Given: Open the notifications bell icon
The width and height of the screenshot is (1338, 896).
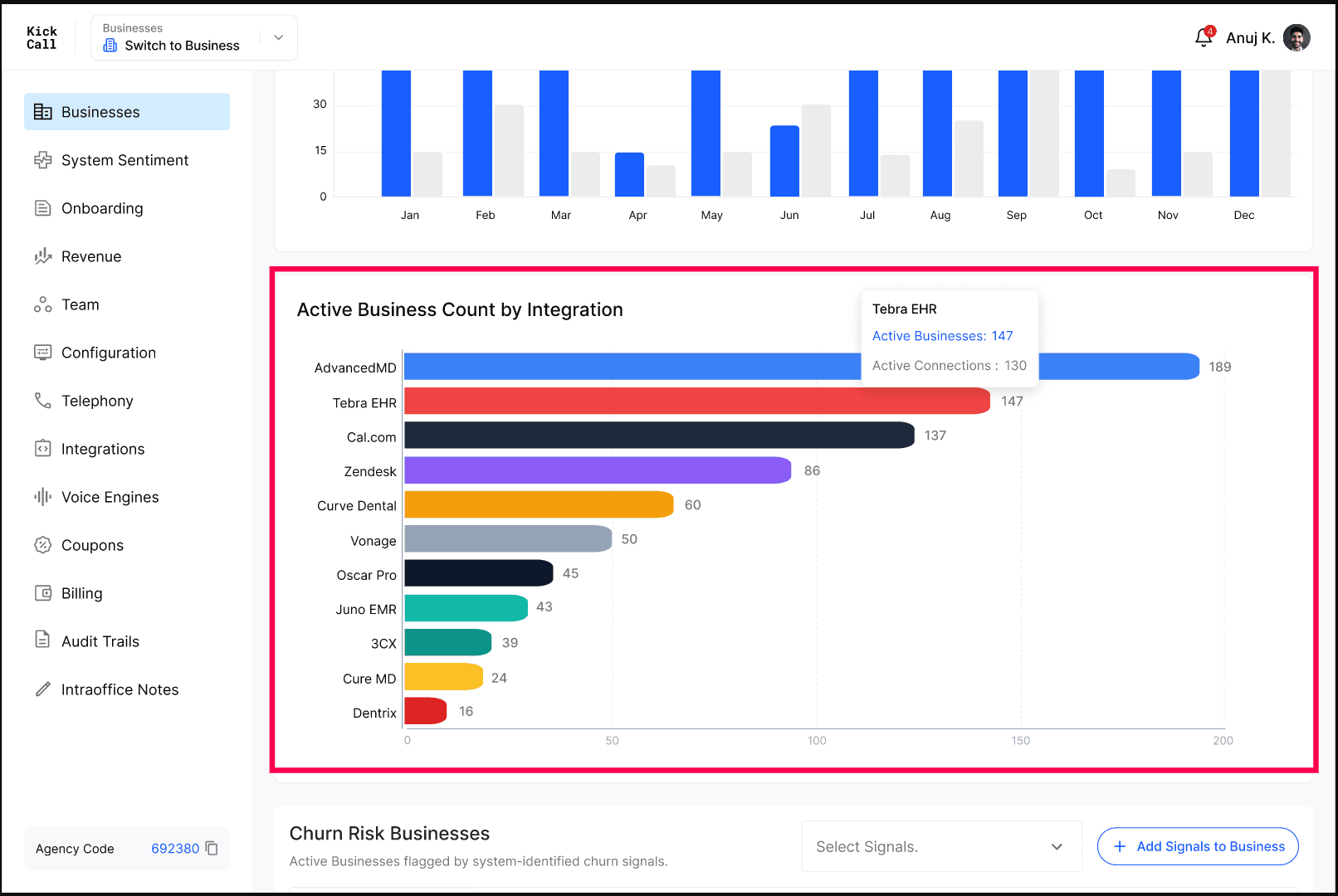Looking at the screenshot, I should pos(1204,37).
